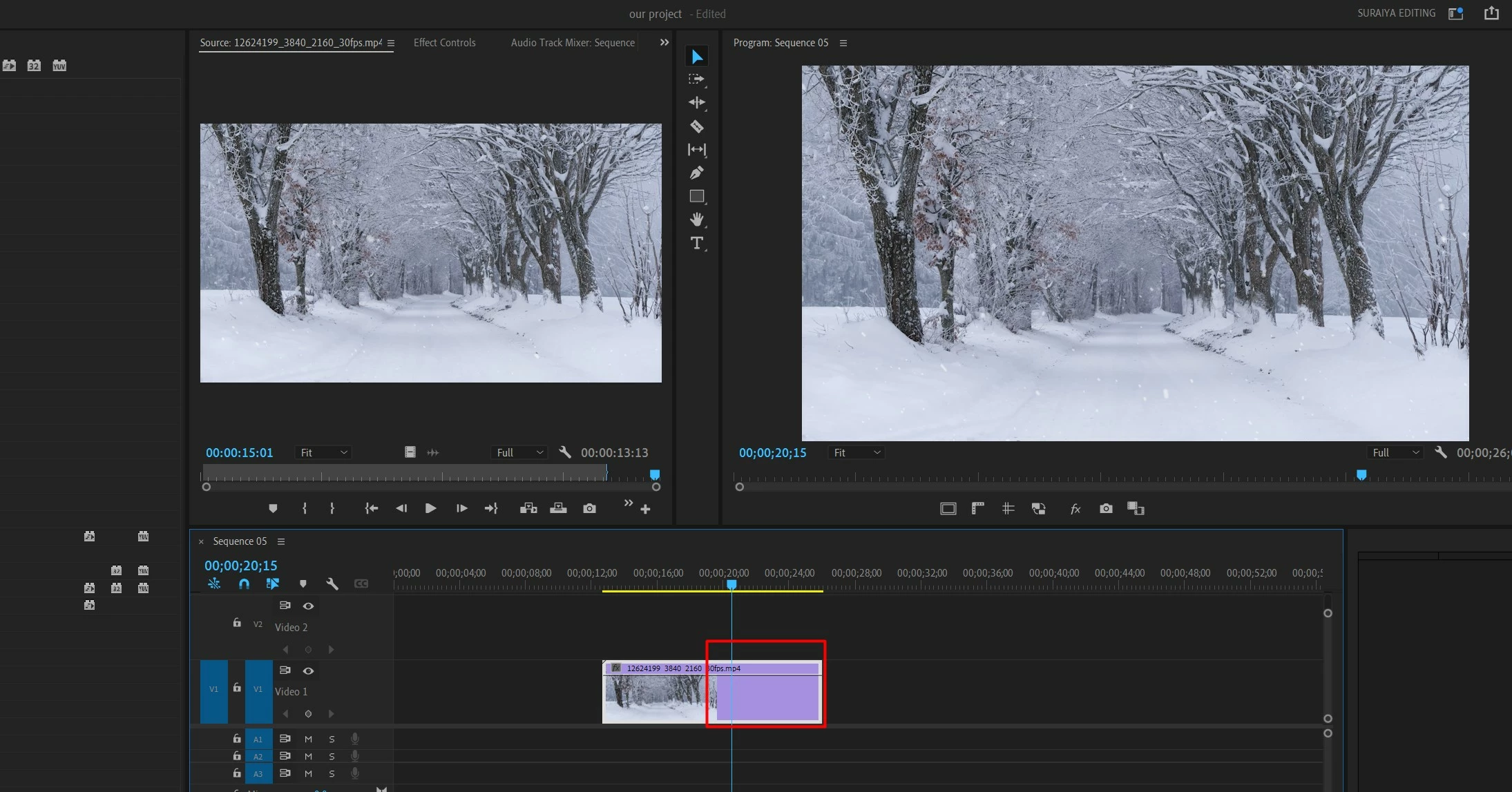Select the Pen tool

pyautogui.click(x=696, y=173)
